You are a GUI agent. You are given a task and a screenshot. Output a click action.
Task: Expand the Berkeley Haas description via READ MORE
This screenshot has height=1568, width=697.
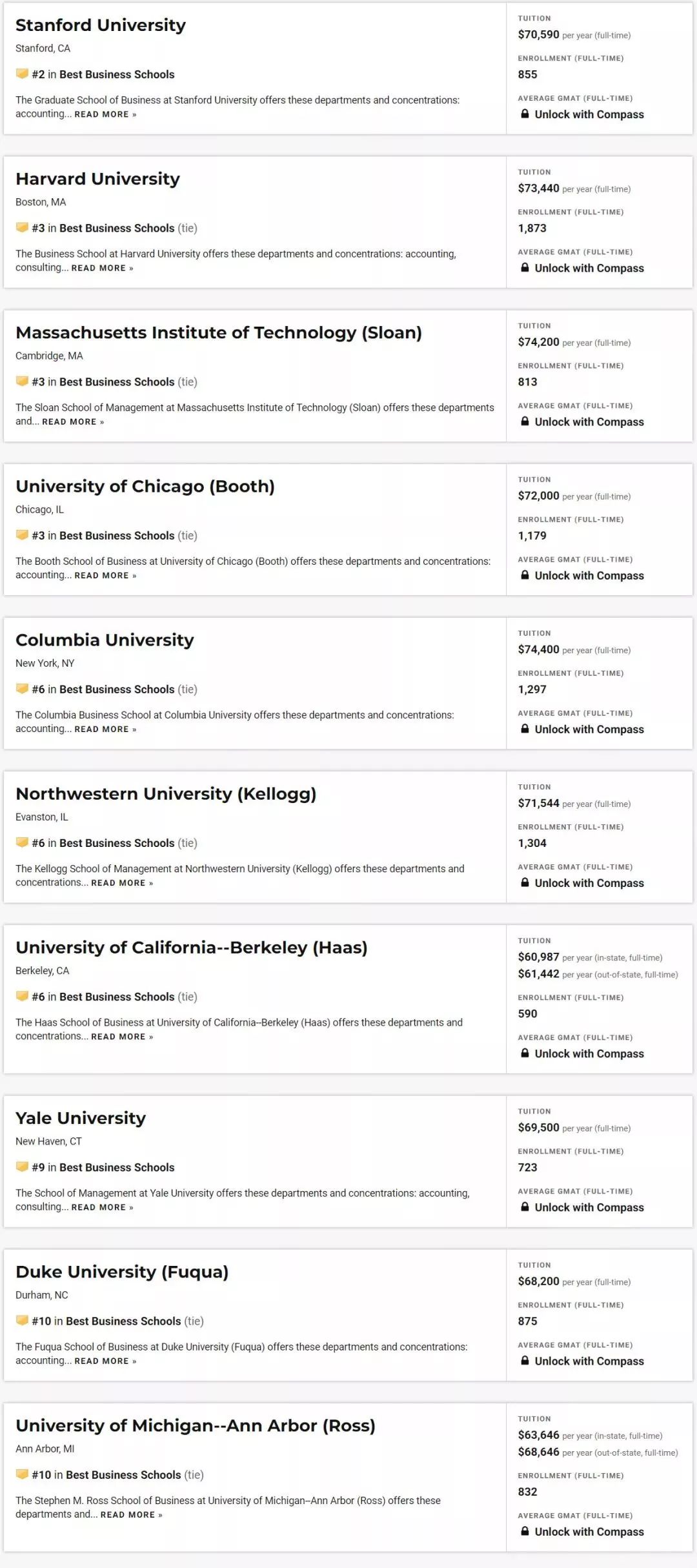coord(122,1037)
